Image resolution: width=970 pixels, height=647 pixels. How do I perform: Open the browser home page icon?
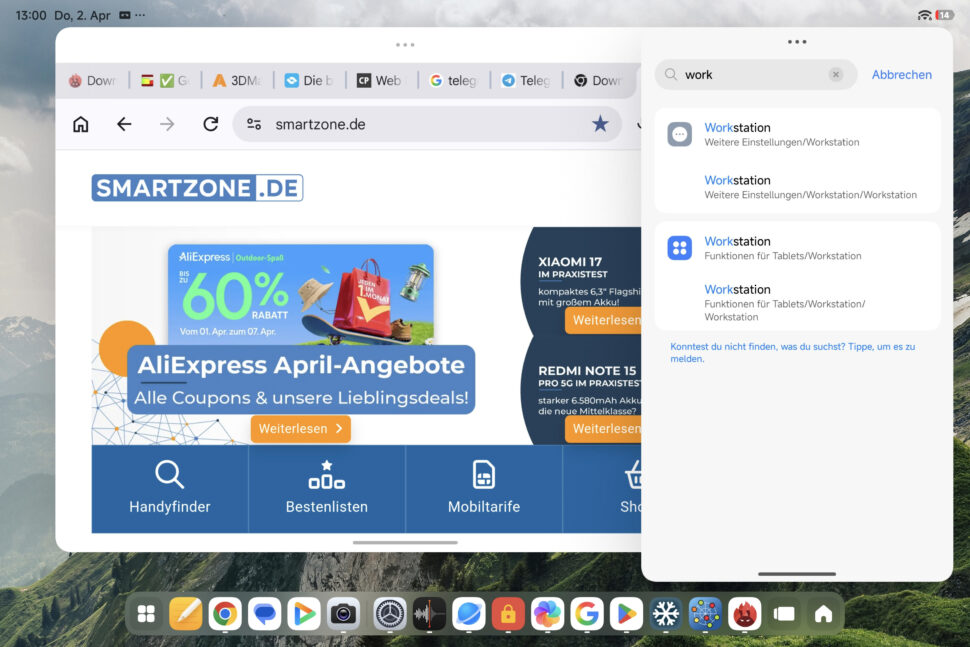point(81,124)
